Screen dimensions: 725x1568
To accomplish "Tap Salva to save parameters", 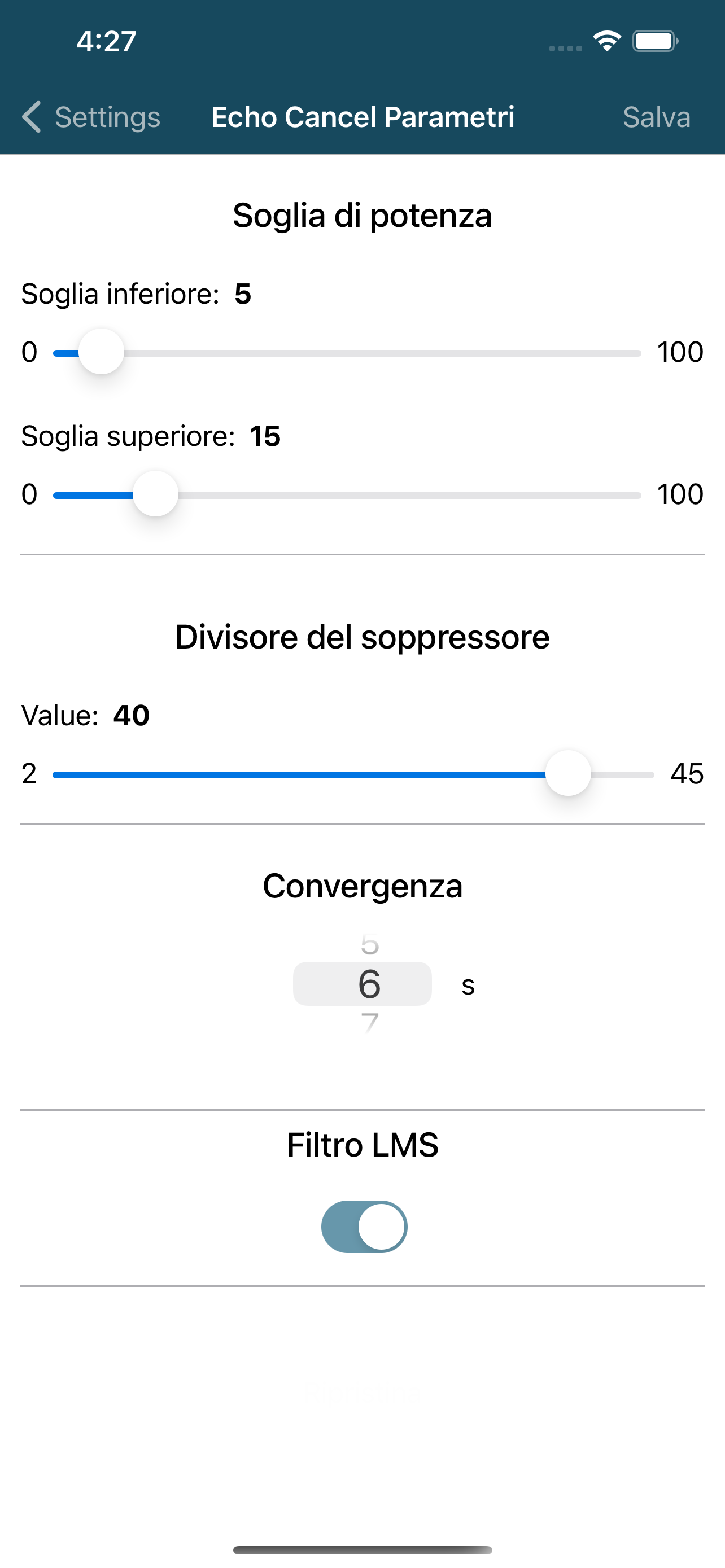I will [x=656, y=117].
